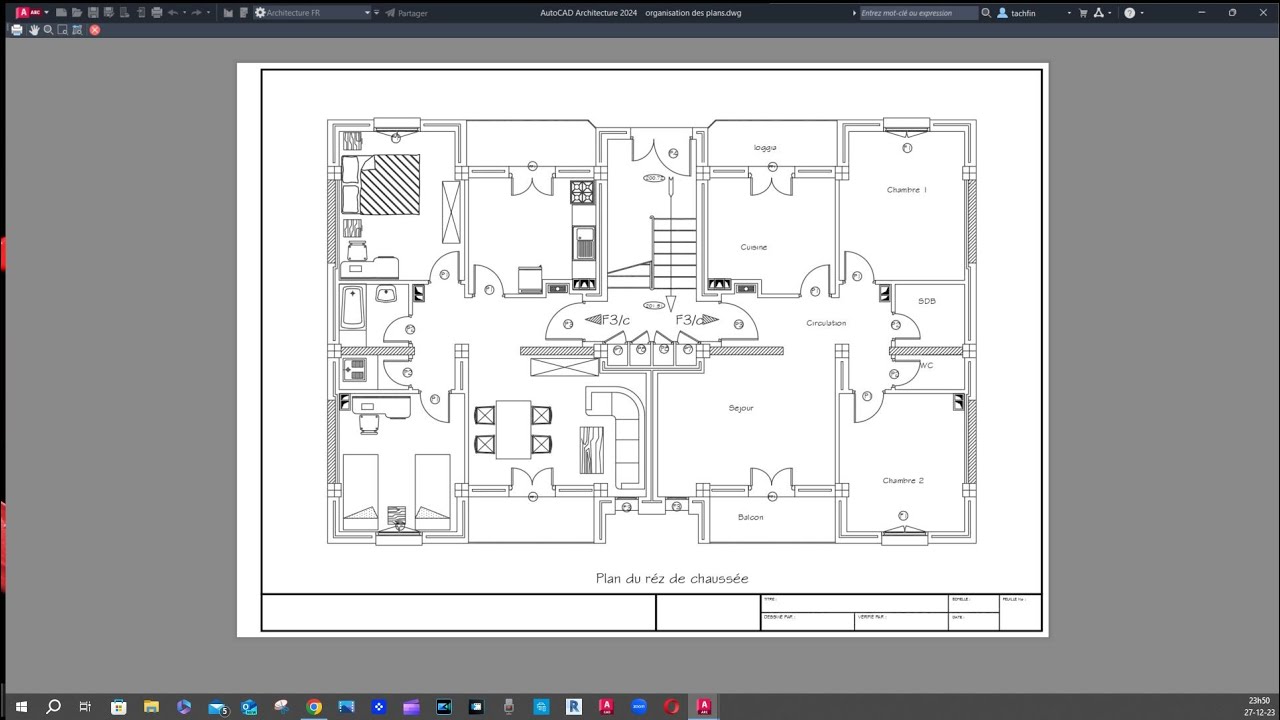Click the 'SDB' room label
1280x720 pixels.
pos(927,301)
